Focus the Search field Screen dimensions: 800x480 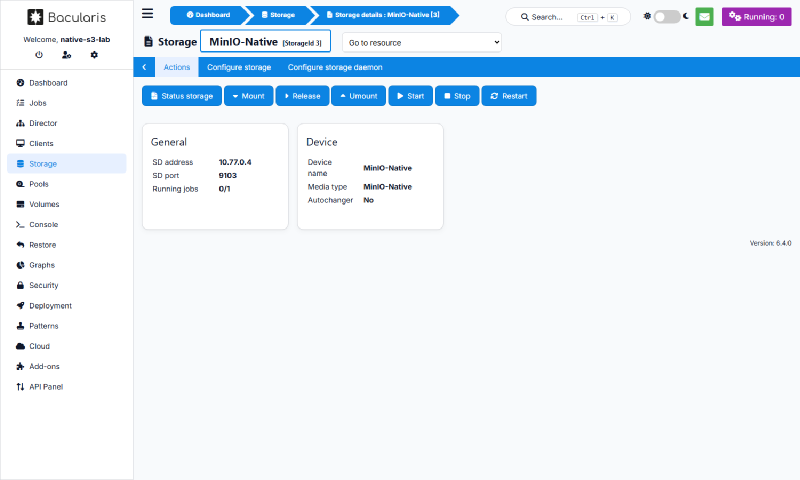[568, 17]
